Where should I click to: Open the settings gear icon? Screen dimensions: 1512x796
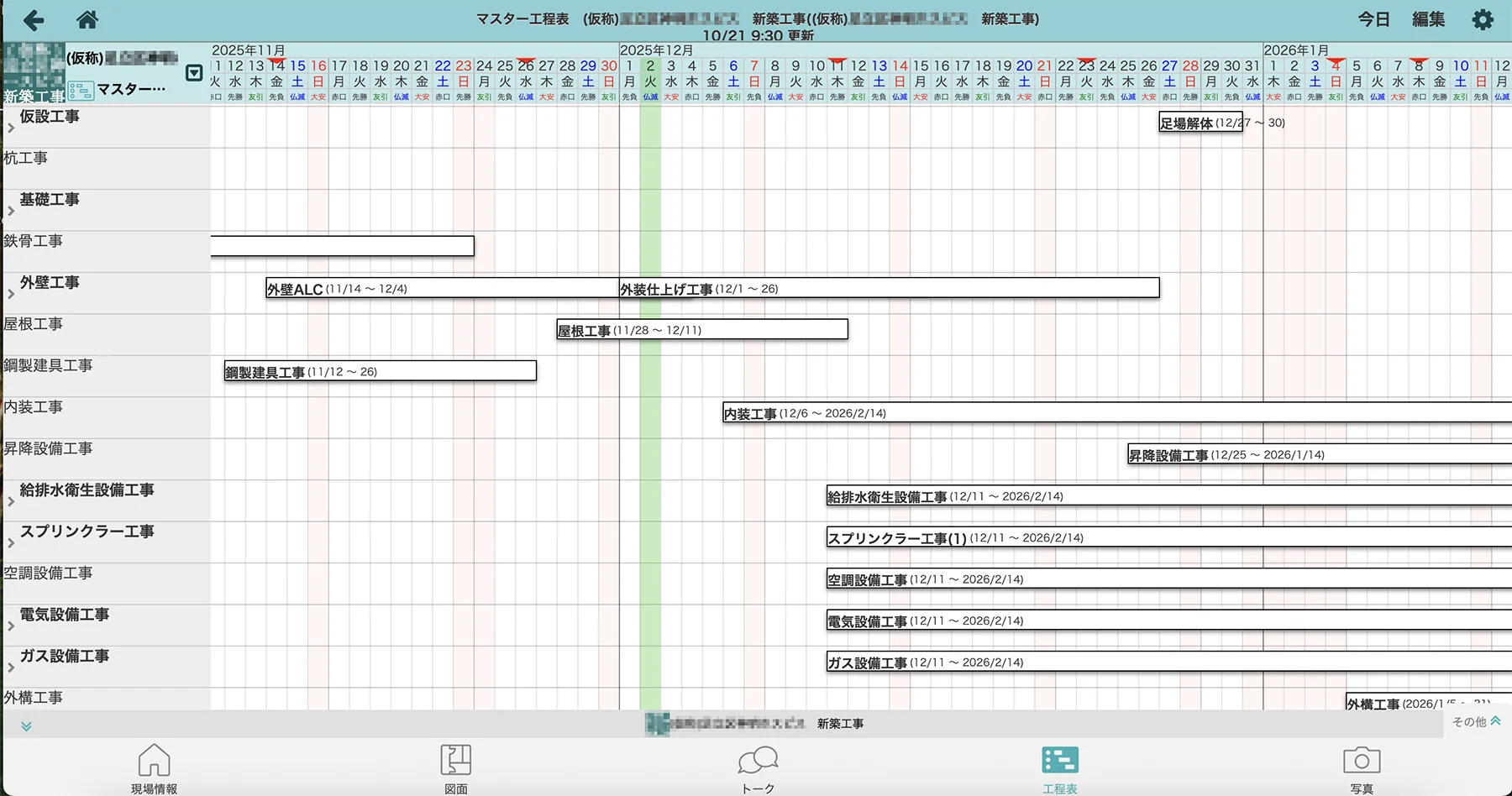(1483, 20)
